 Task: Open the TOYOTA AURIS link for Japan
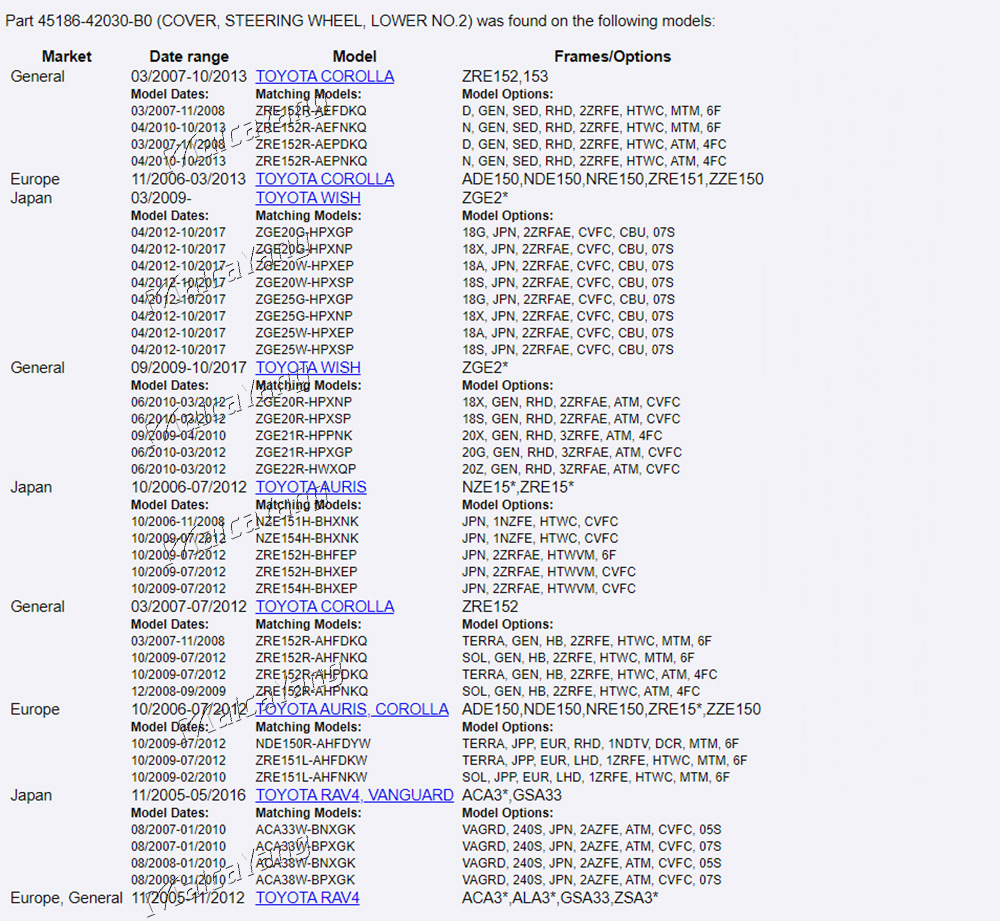[311, 487]
